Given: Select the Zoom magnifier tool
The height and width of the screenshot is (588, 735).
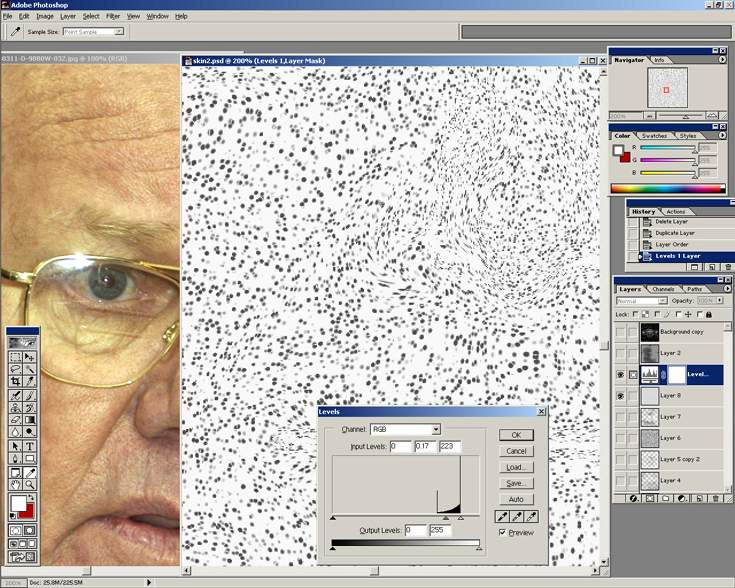Looking at the screenshot, I should pyautogui.click(x=30, y=484).
